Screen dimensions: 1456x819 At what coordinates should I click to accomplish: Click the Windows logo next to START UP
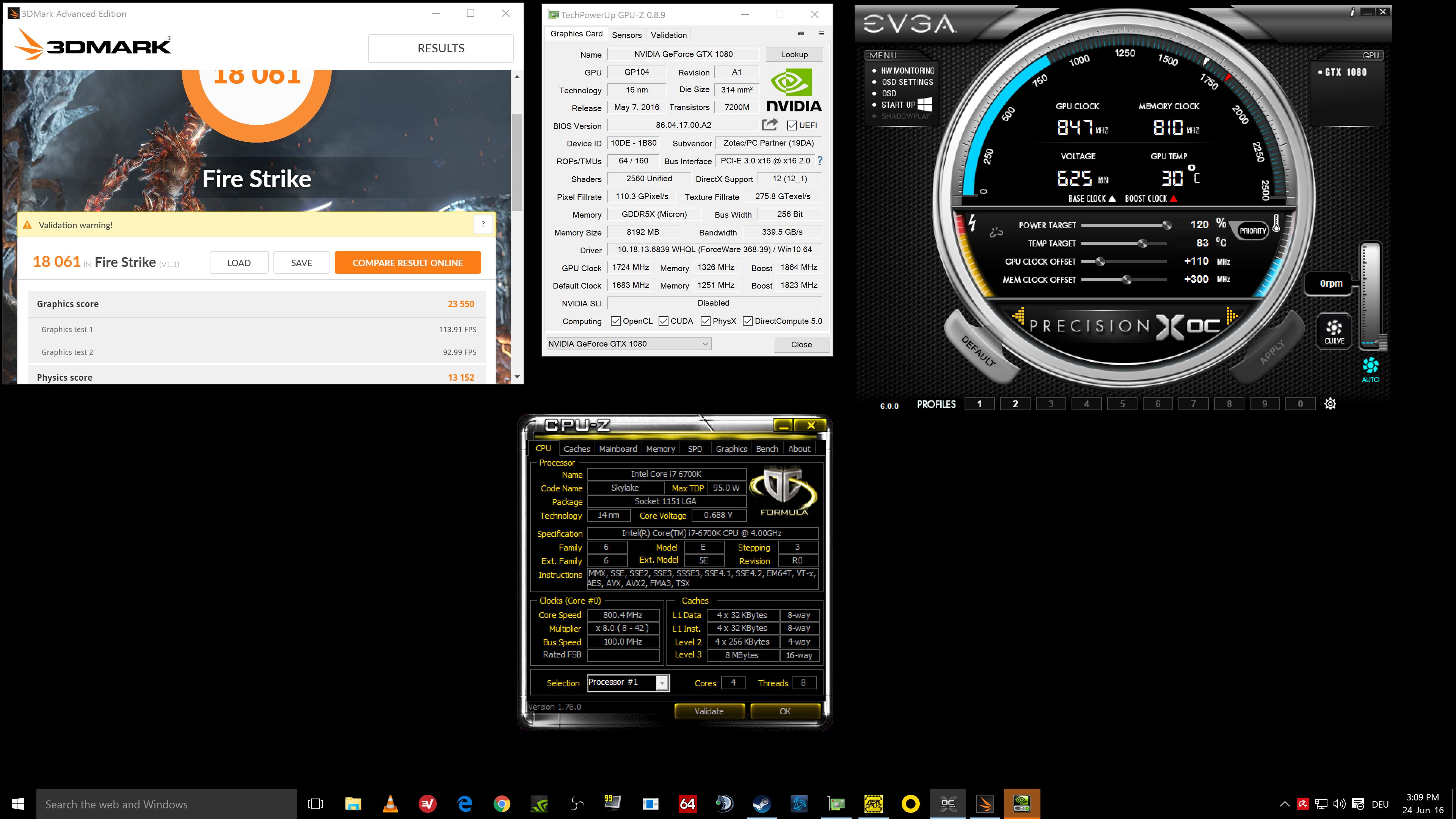point(925,104)
